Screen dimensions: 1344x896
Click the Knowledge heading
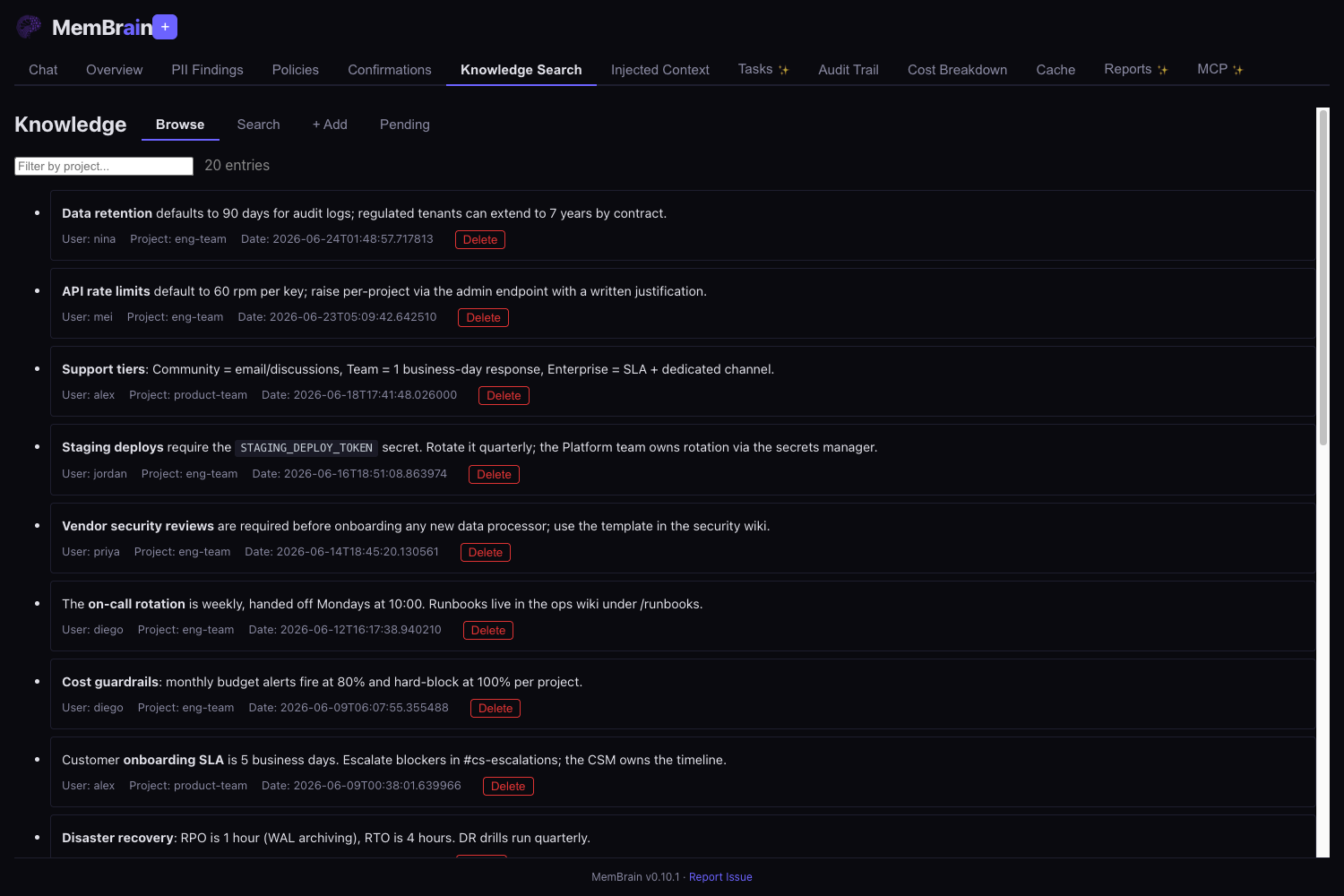pos(71,125)
